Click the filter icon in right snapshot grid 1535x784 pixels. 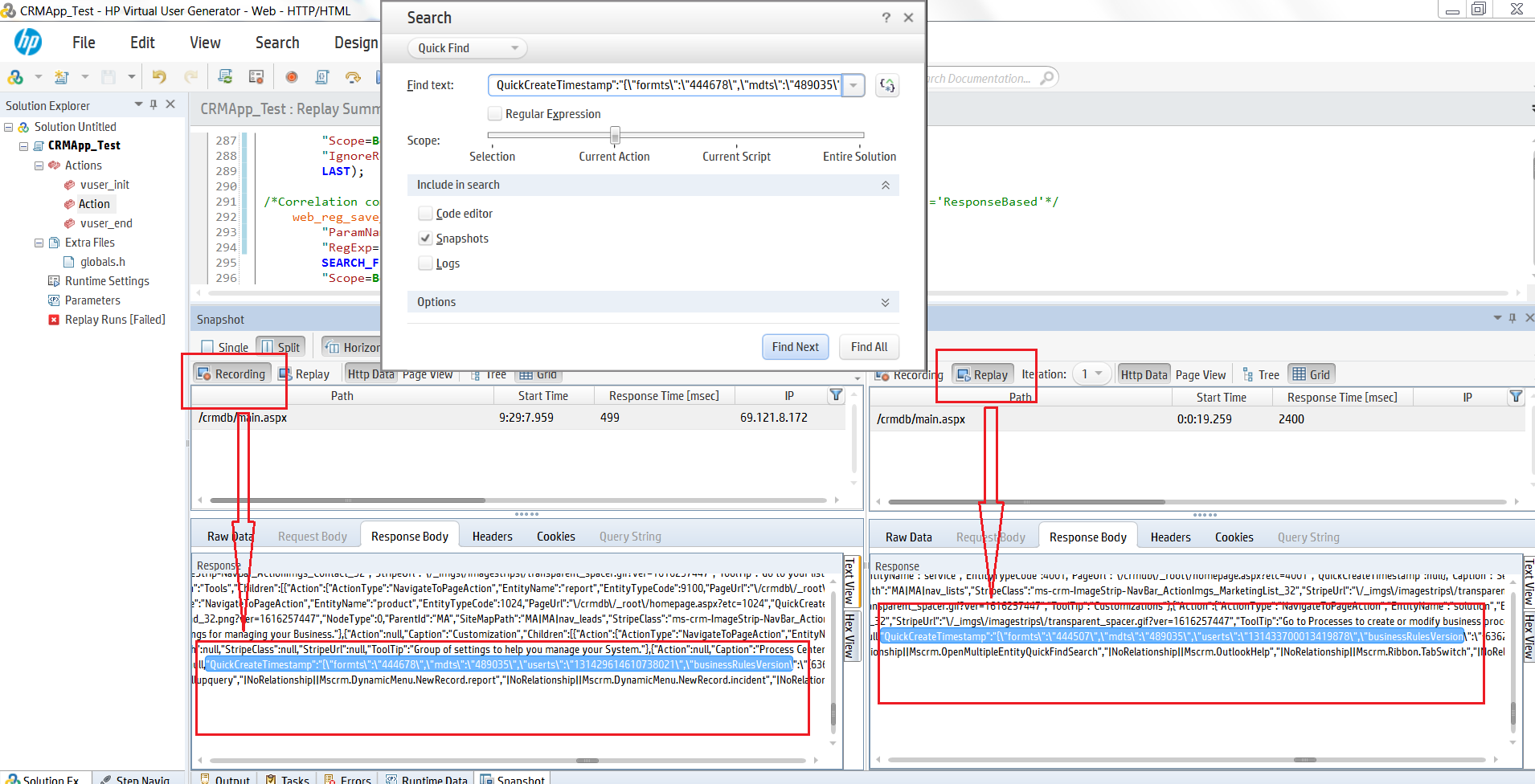1516,397
